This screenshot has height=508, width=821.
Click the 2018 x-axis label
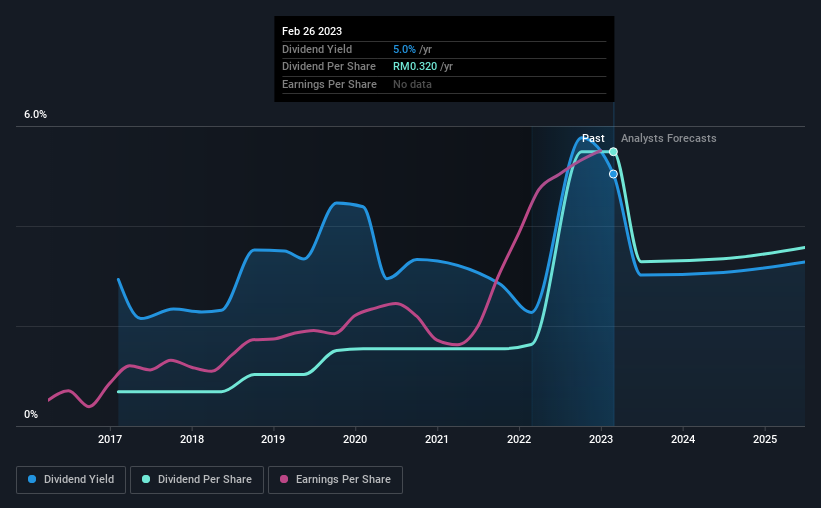tap(192, 439)
